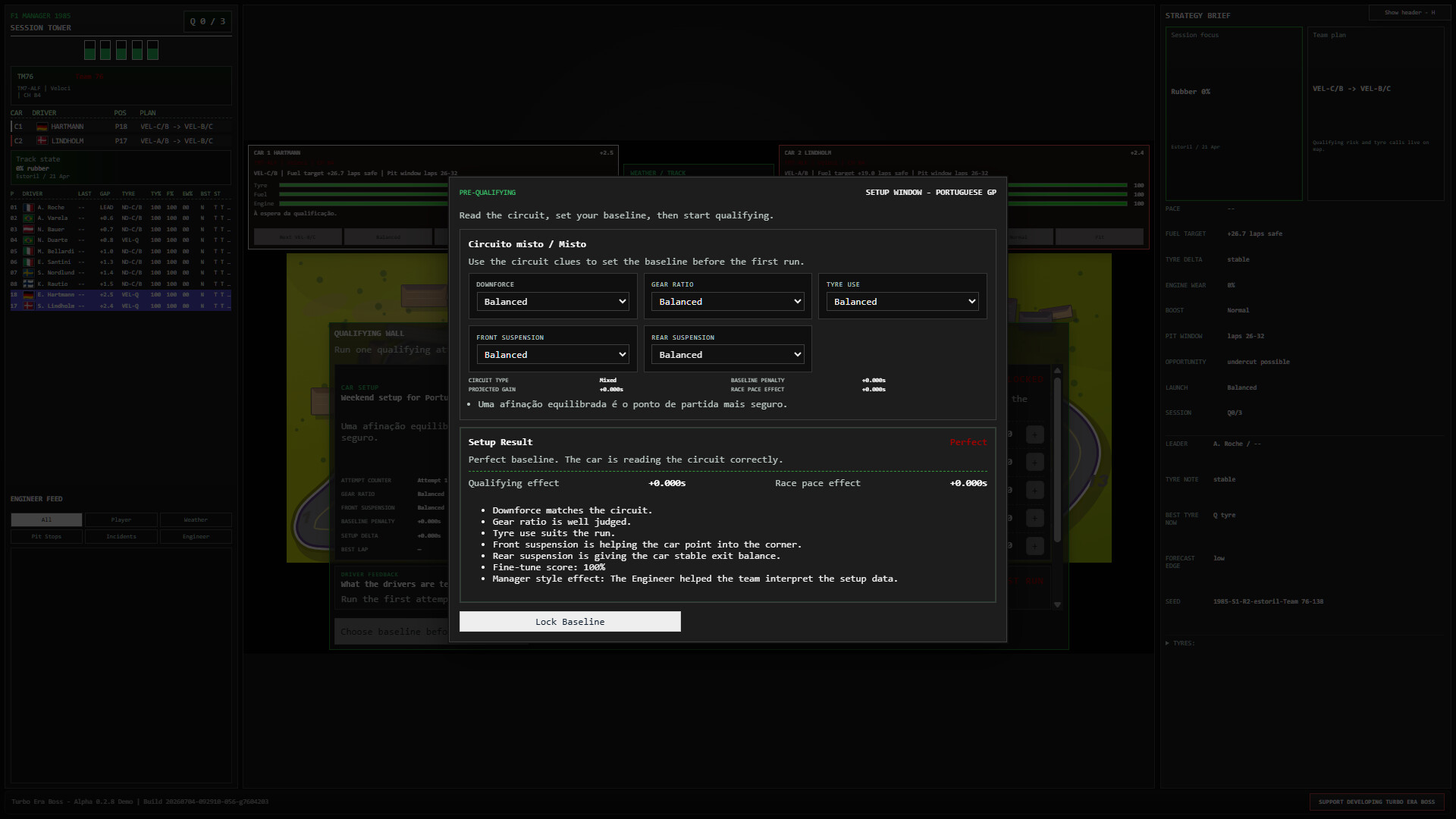Open the Support Developing Turbo Era Boss link
Screen dimensions: 1456x819
coord(1376,802)
